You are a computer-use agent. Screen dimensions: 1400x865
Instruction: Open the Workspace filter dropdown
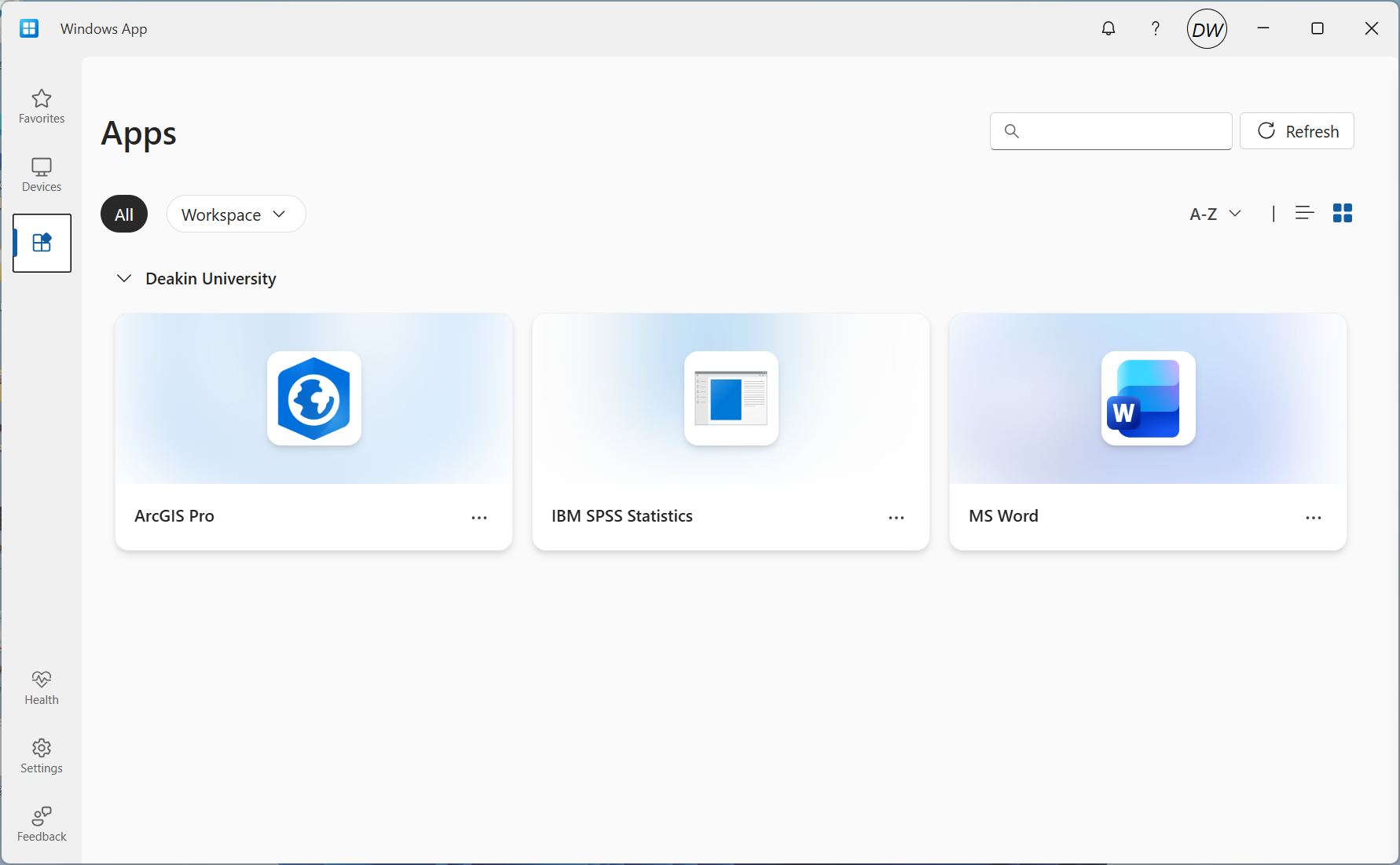(236, 213)
